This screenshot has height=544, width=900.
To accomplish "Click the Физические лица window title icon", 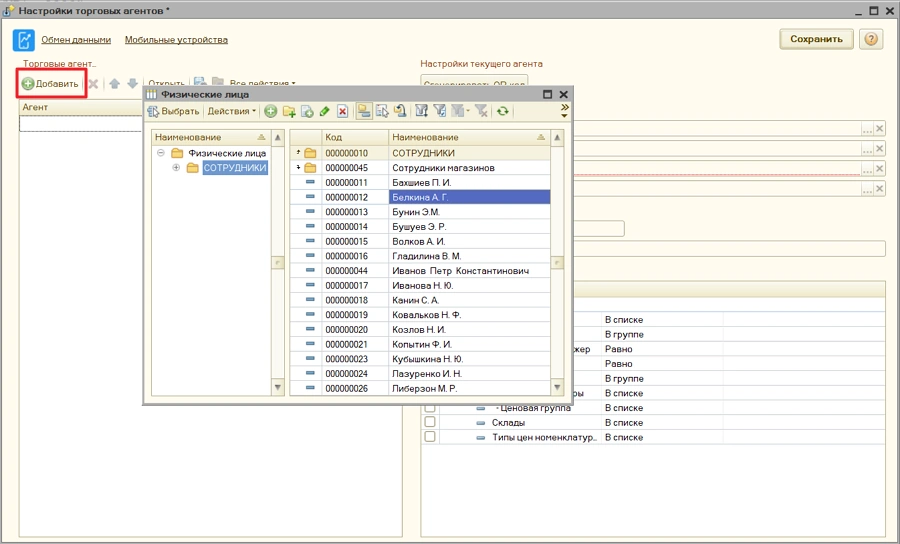I will (152, 95).
